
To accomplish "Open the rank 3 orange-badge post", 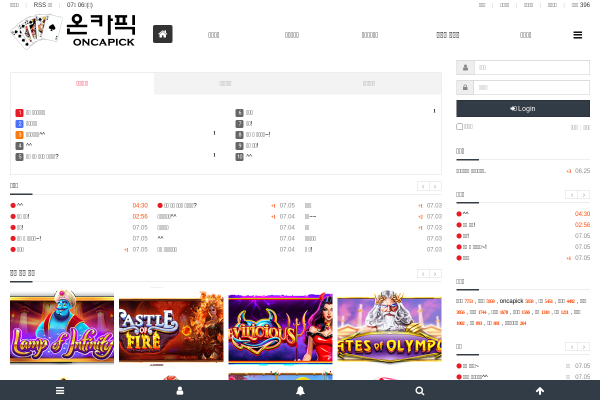I will click(35, 134).
